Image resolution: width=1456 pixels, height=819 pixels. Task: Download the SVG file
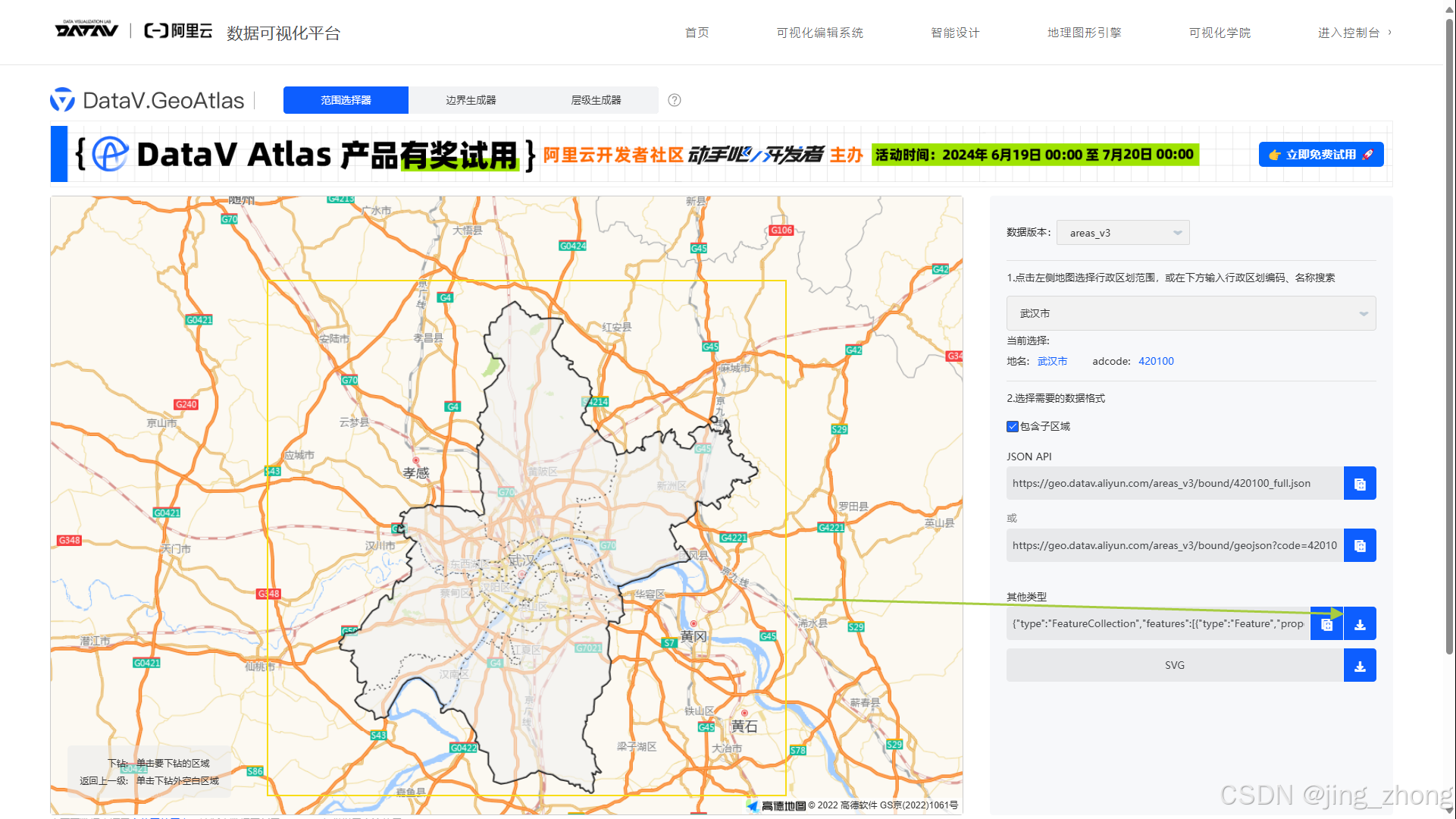(1360, 666)
